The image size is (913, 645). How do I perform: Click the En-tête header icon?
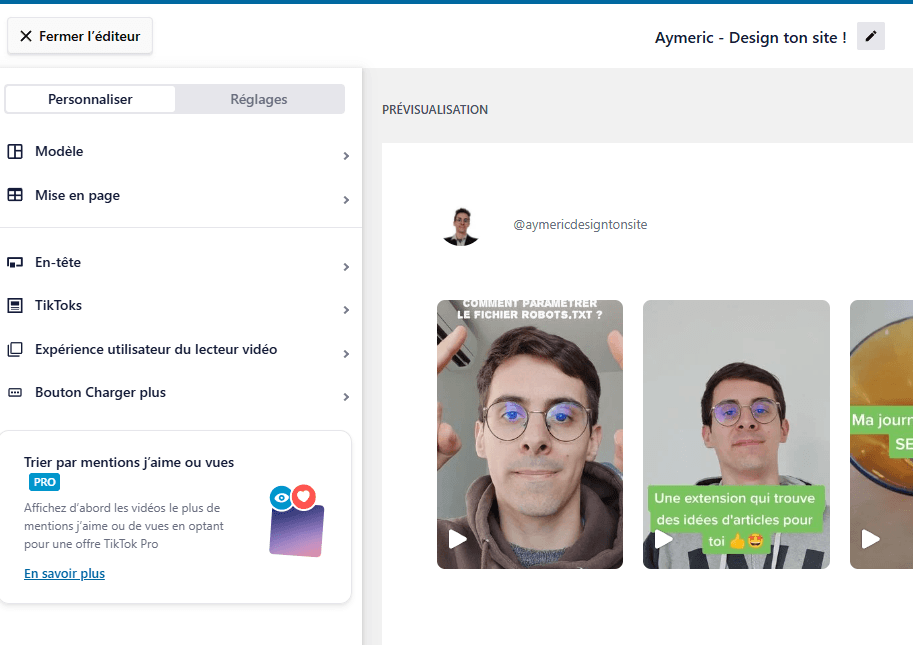15,263
